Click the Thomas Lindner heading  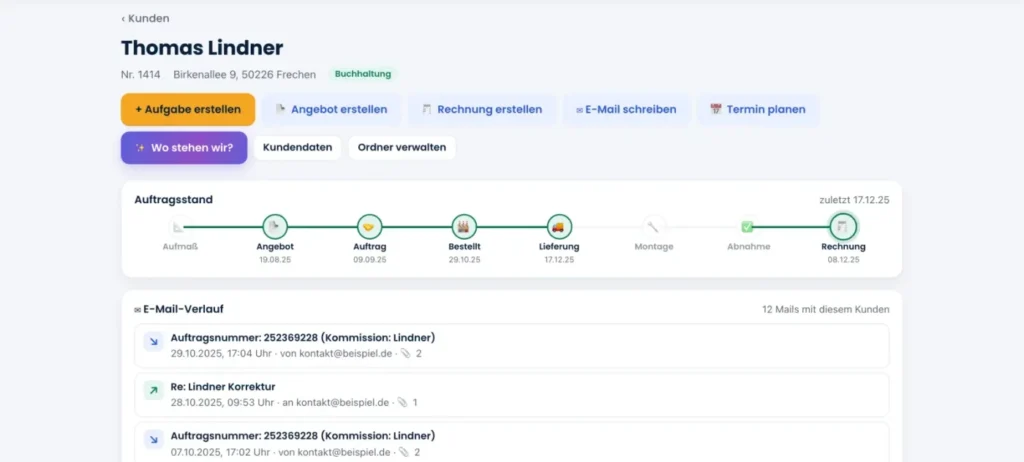click(202, 48)
